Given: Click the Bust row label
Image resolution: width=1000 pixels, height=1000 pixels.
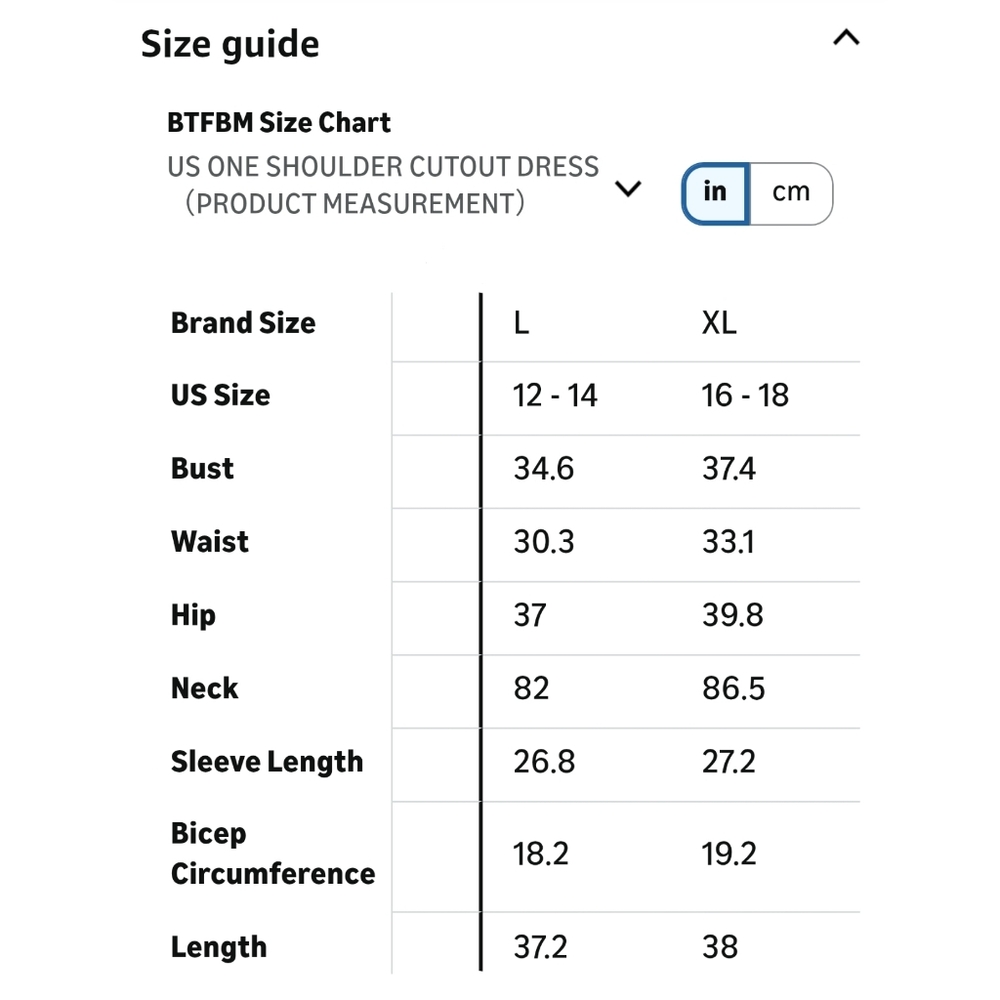Looking at the screenshot, I should click(202, 469).
